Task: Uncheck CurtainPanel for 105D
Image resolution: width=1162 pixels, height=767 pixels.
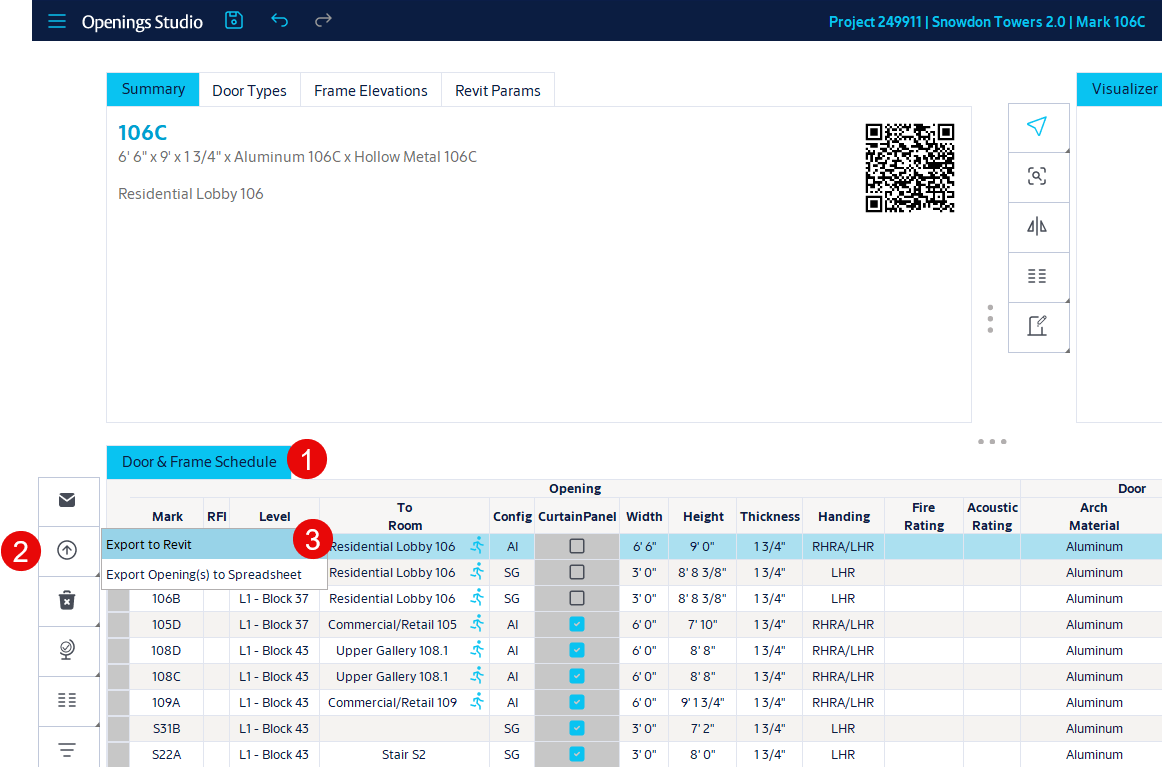Action: point(577,624)
